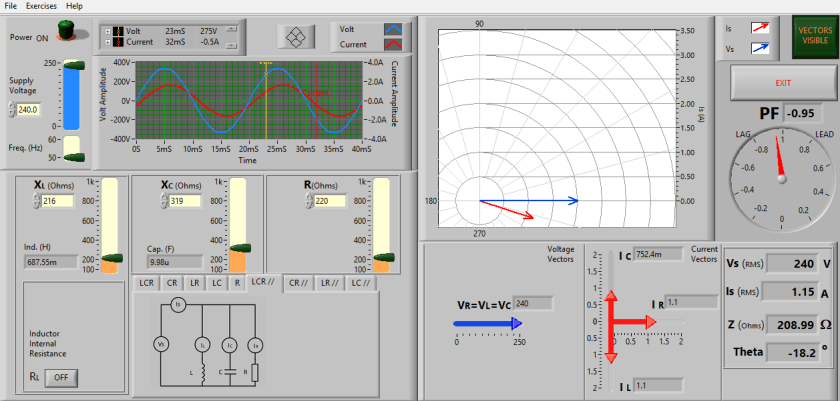Select the LR // parallel tab
Image resolution: width=840 pixels, height=401 pixels.
pyautogui.click(x=329, y=283)
